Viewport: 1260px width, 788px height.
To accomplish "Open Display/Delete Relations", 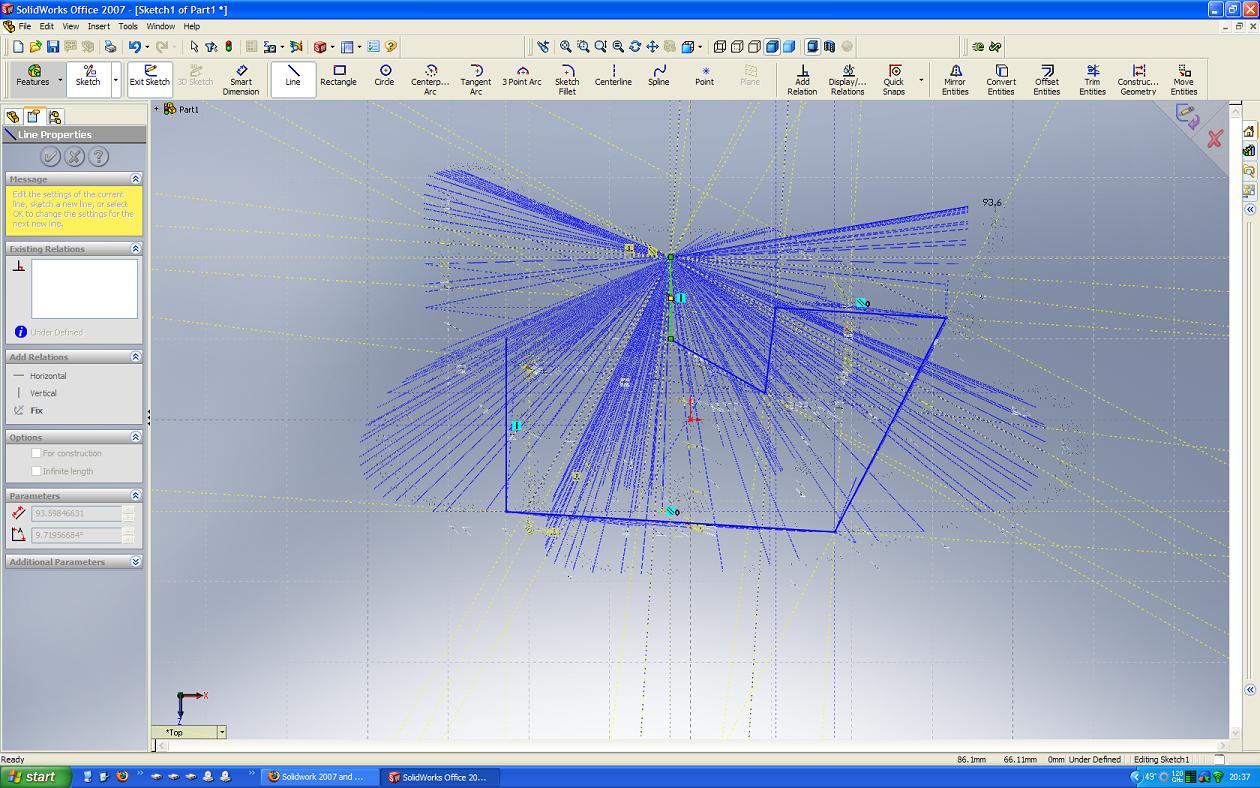I will tap(848, 80).
